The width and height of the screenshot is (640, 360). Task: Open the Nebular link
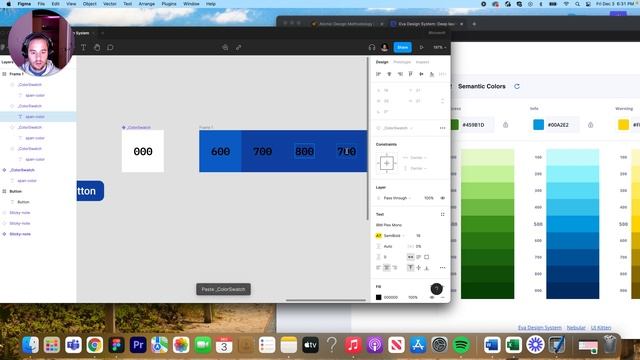(x=576, y=328)
